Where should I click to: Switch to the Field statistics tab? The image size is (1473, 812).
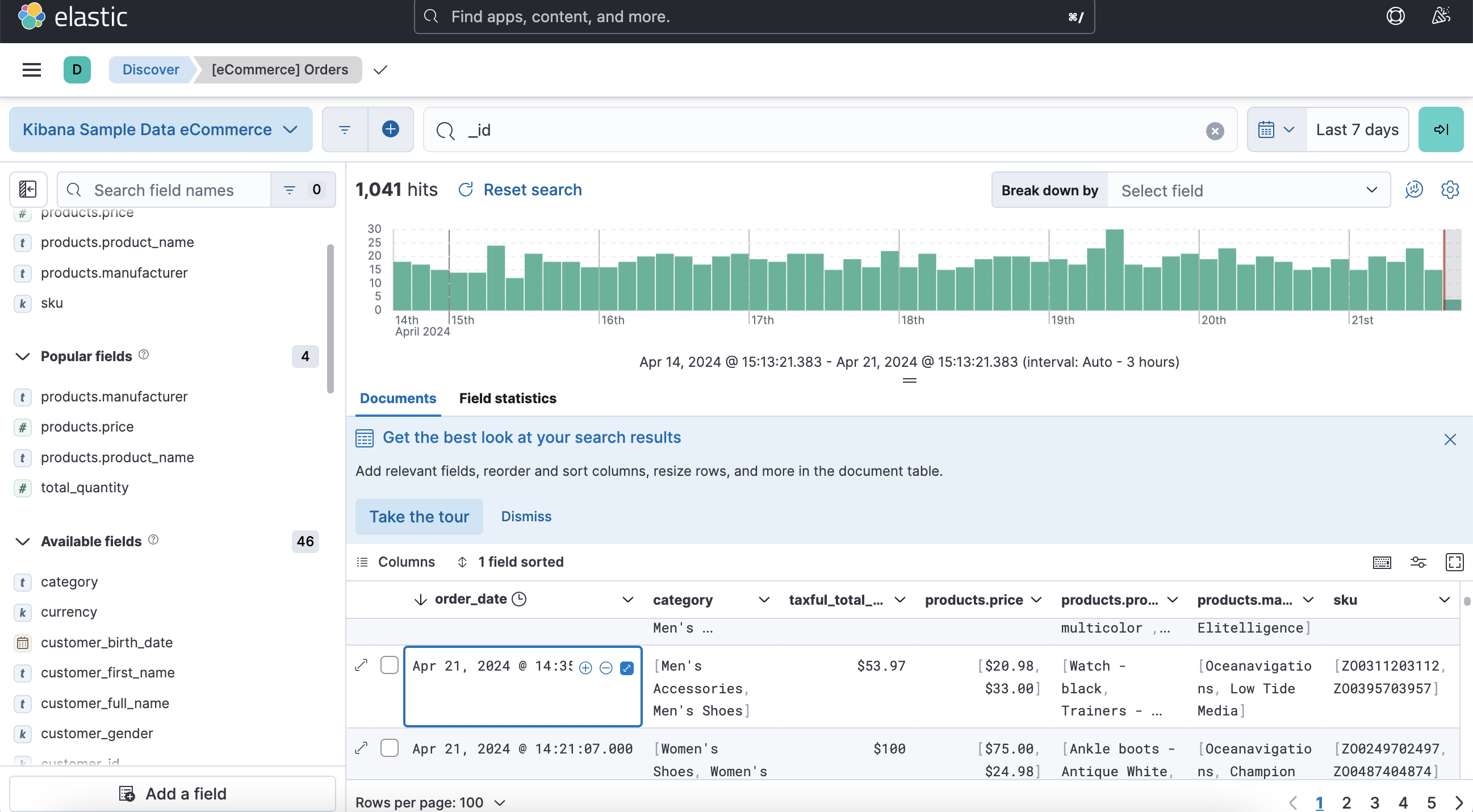pos(508,398)
